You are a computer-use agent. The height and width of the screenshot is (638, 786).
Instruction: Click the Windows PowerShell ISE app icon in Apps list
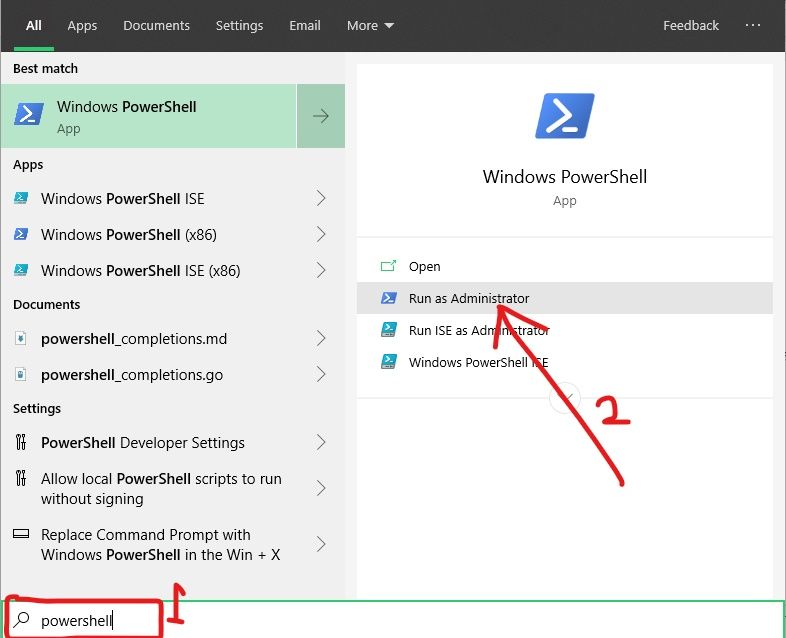pos(21,199)
